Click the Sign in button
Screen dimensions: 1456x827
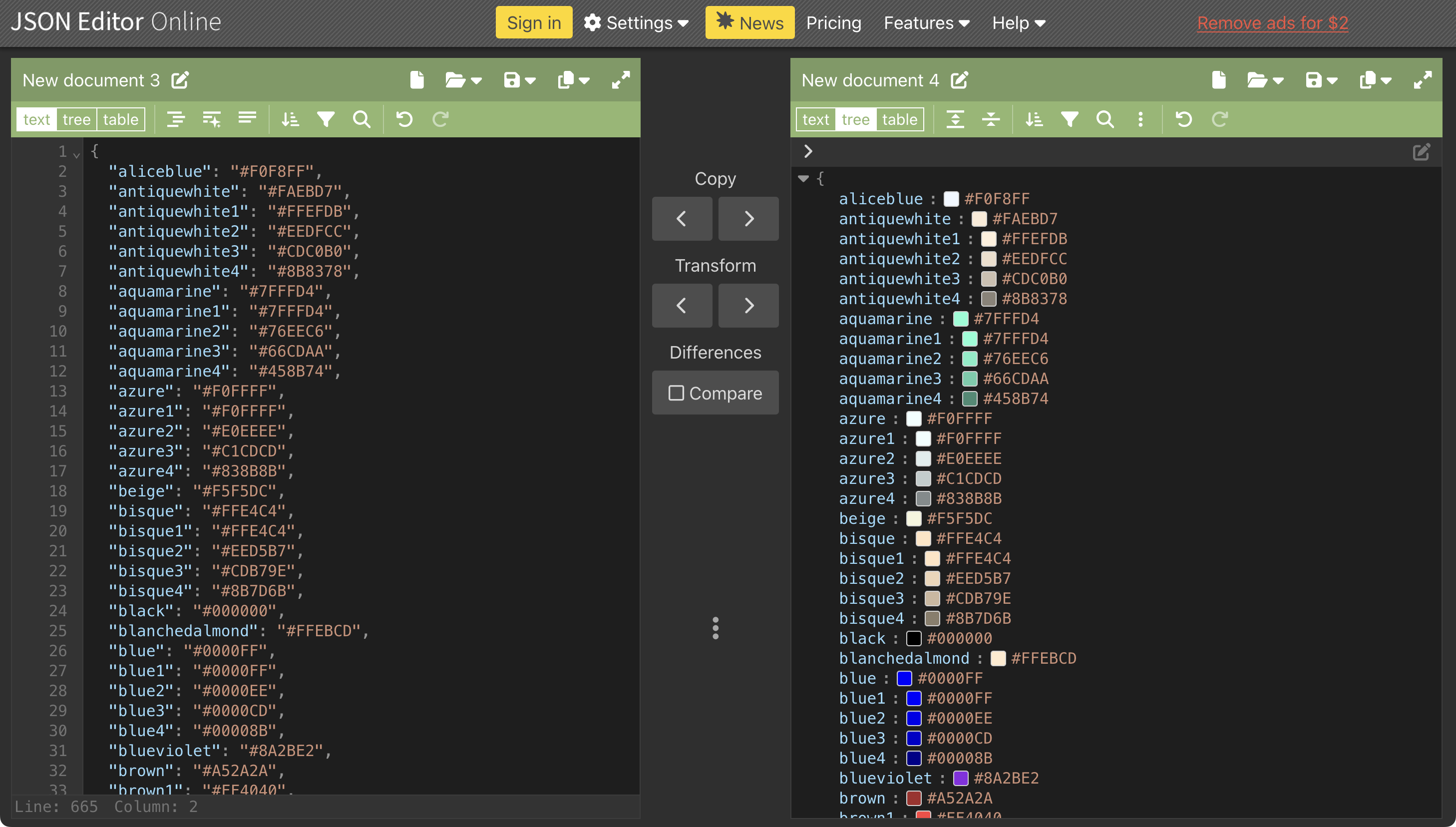[x=534, y=22]
